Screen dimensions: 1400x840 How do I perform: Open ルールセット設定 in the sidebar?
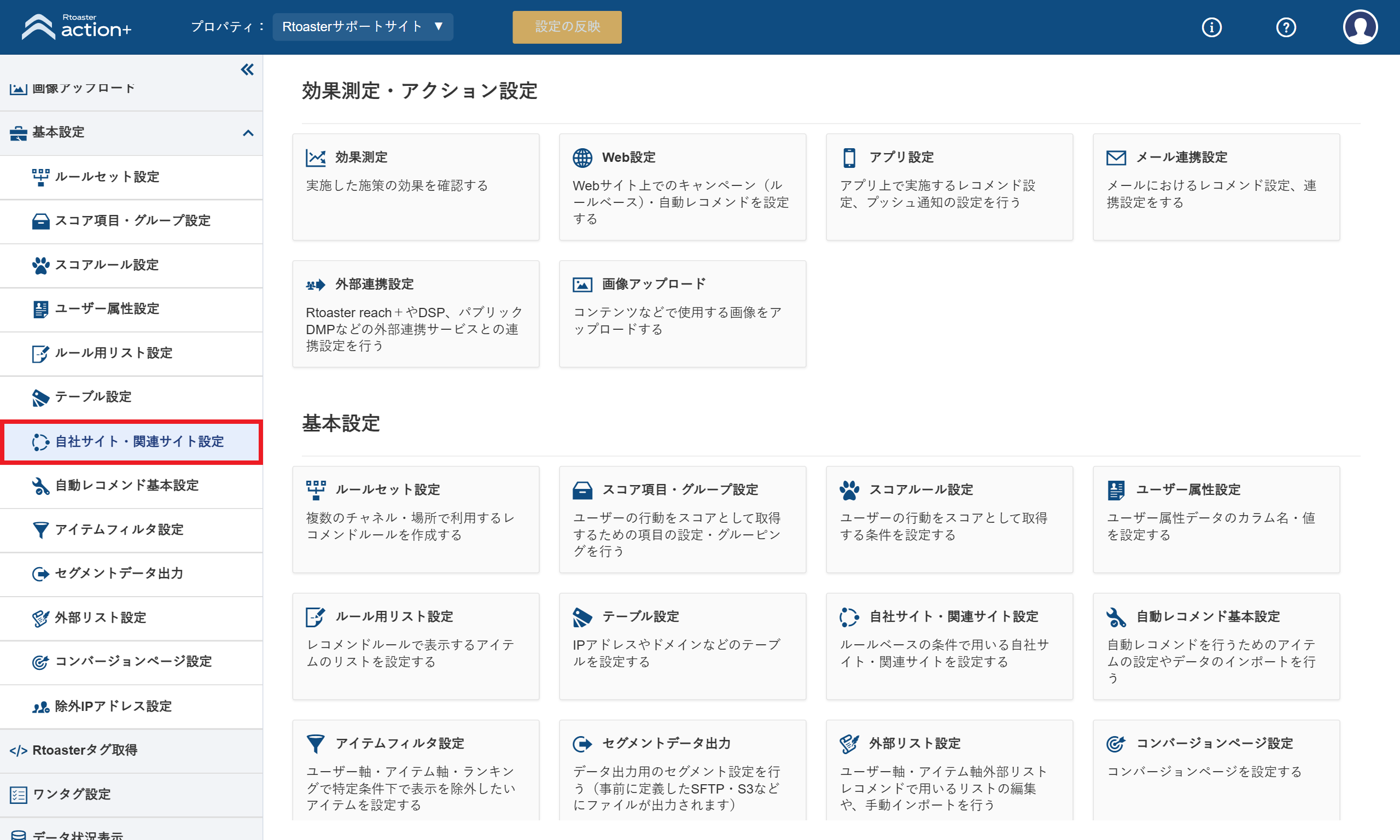point(131,177)
